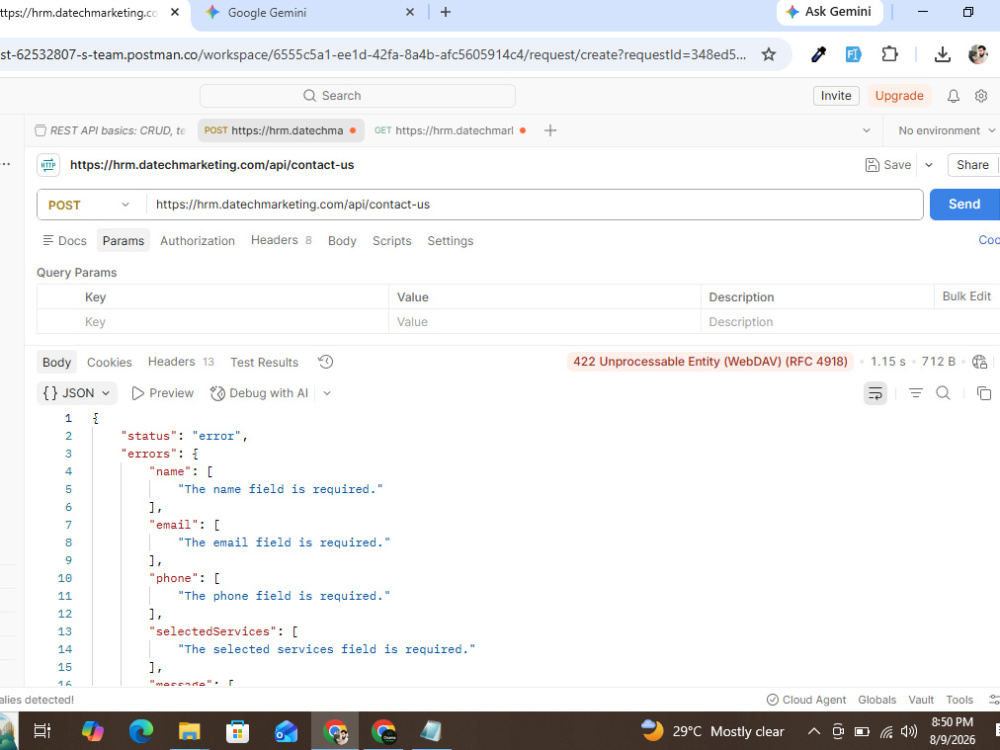Select the Params tab
1000x750 pixels.
[123, 241]
